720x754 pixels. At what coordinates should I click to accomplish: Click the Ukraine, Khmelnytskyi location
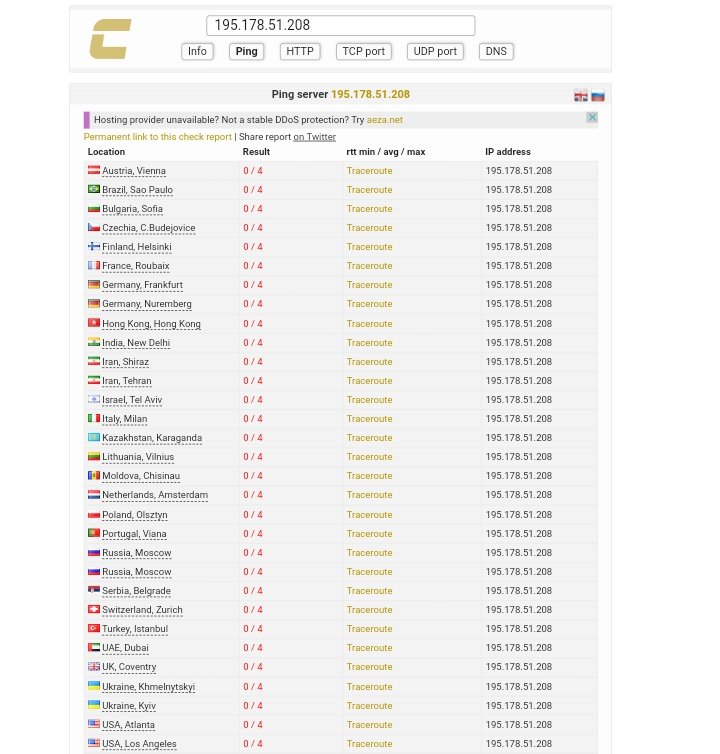[x=148, y=687]
